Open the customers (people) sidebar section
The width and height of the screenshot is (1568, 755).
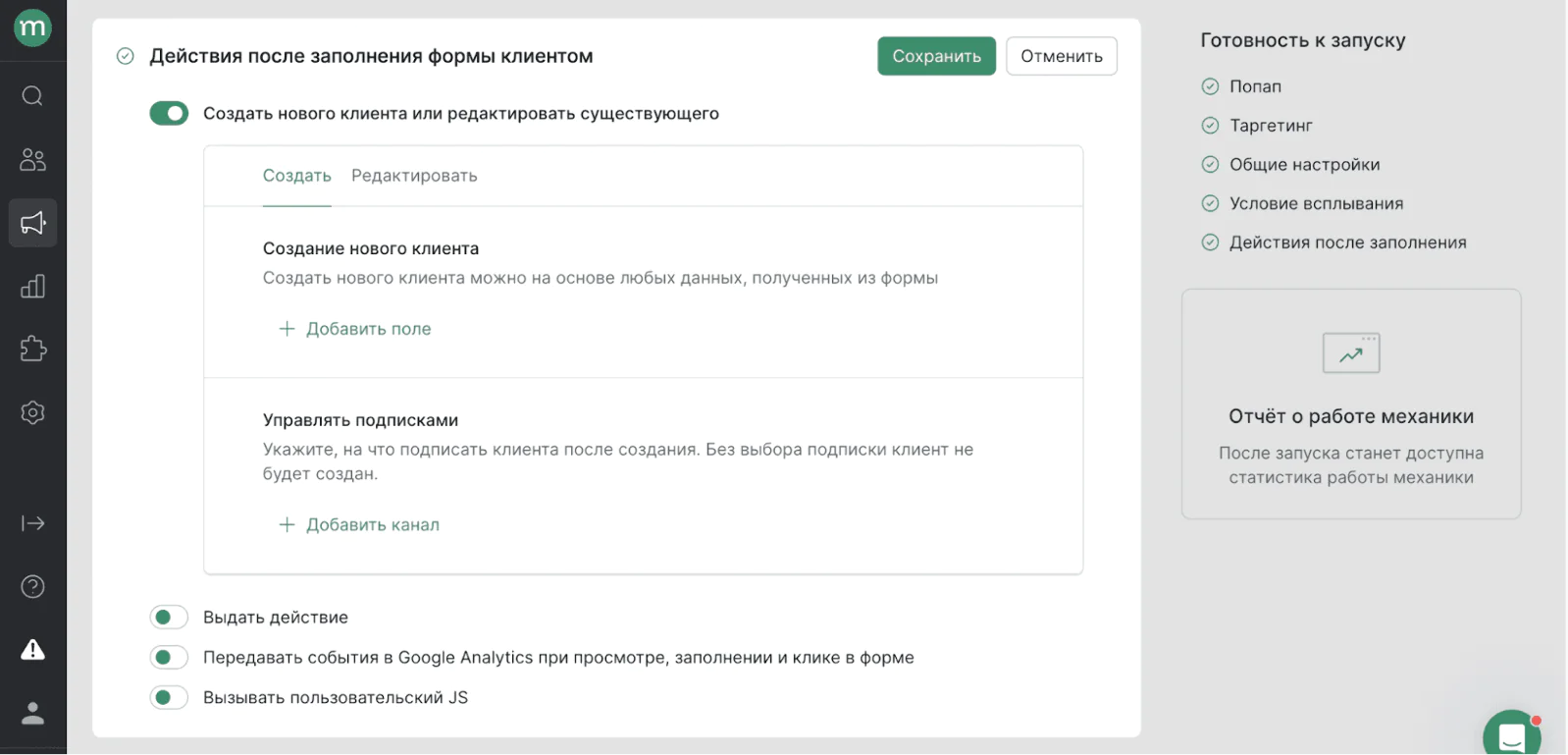pos(32,159)
